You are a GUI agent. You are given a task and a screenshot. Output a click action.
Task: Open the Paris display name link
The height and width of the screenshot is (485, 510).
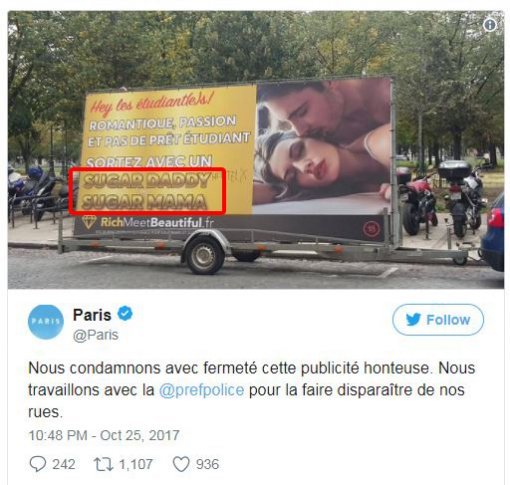(x=92, y=315)
